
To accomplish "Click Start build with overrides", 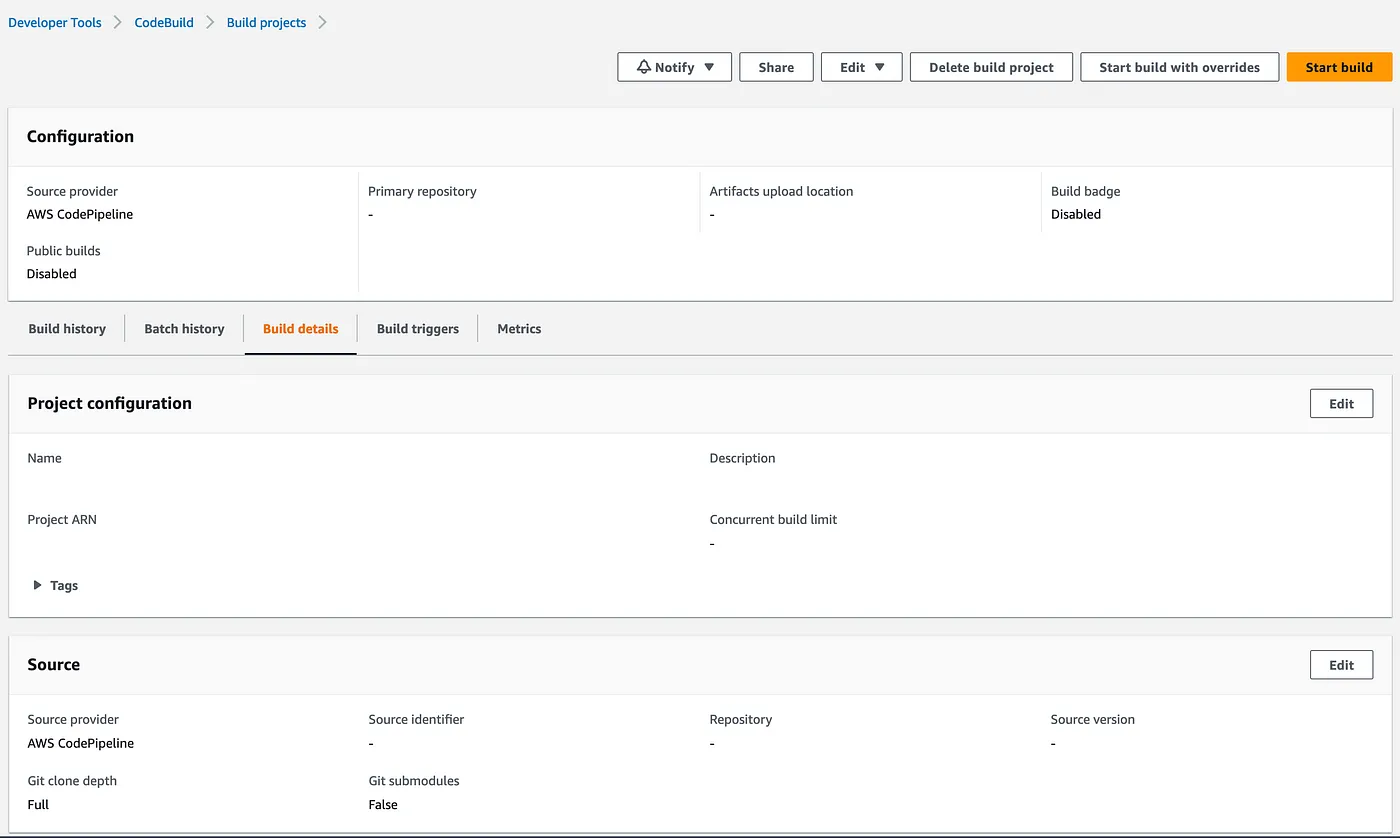I will point(1179,67).
